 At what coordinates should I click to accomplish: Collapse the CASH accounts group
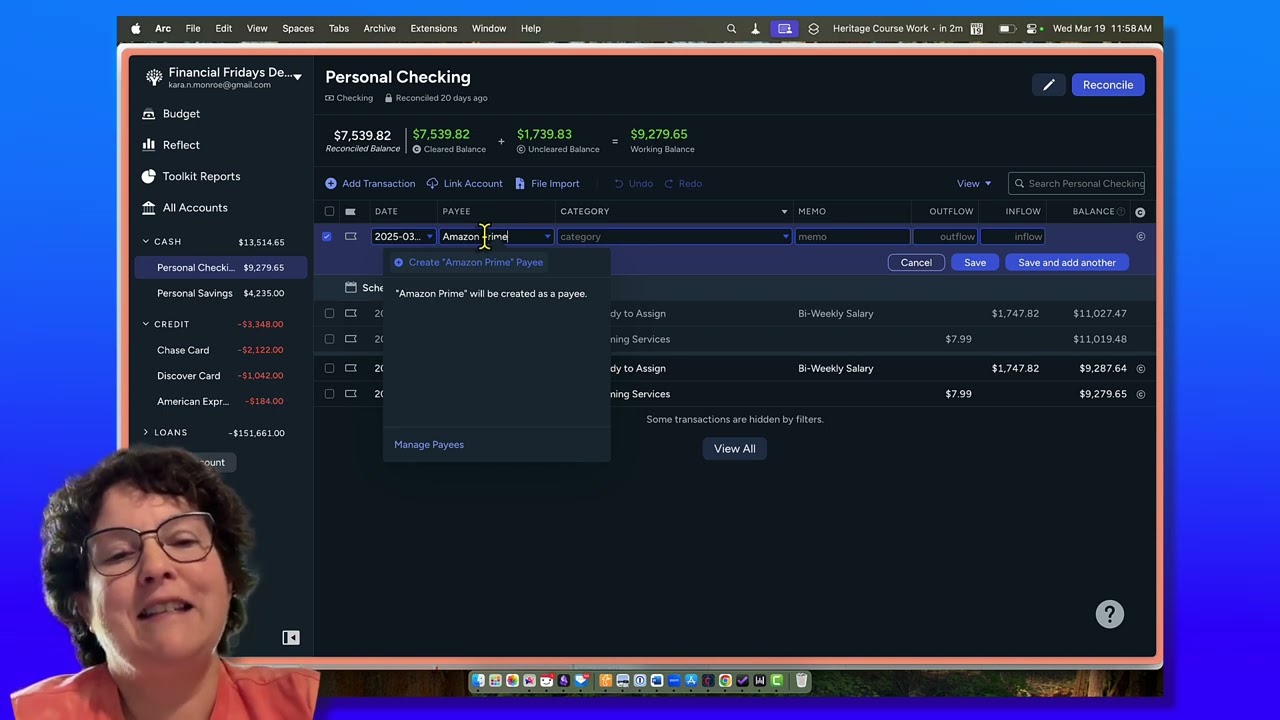tap(146, 242)
